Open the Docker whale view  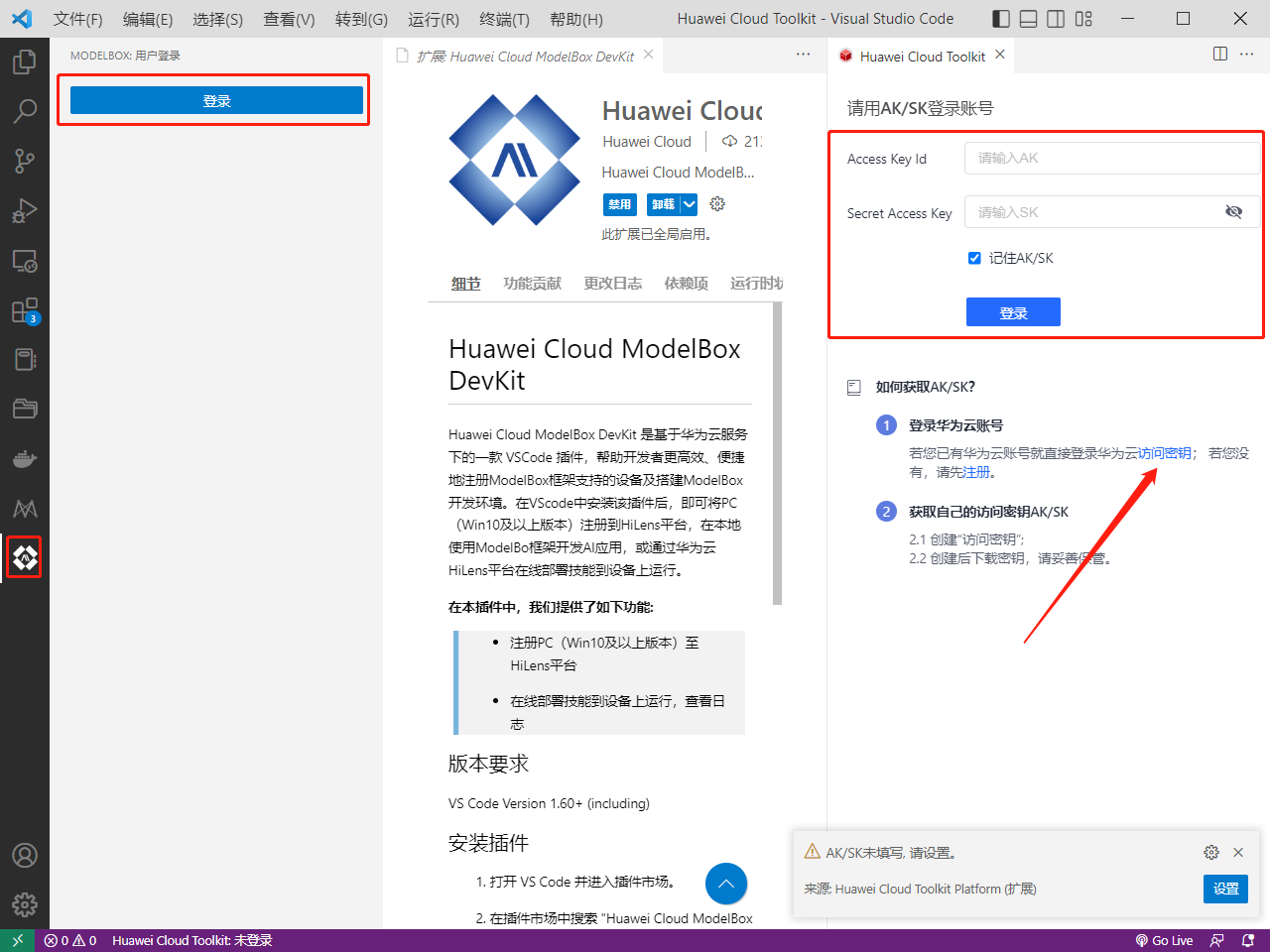[x=25, y=458]
